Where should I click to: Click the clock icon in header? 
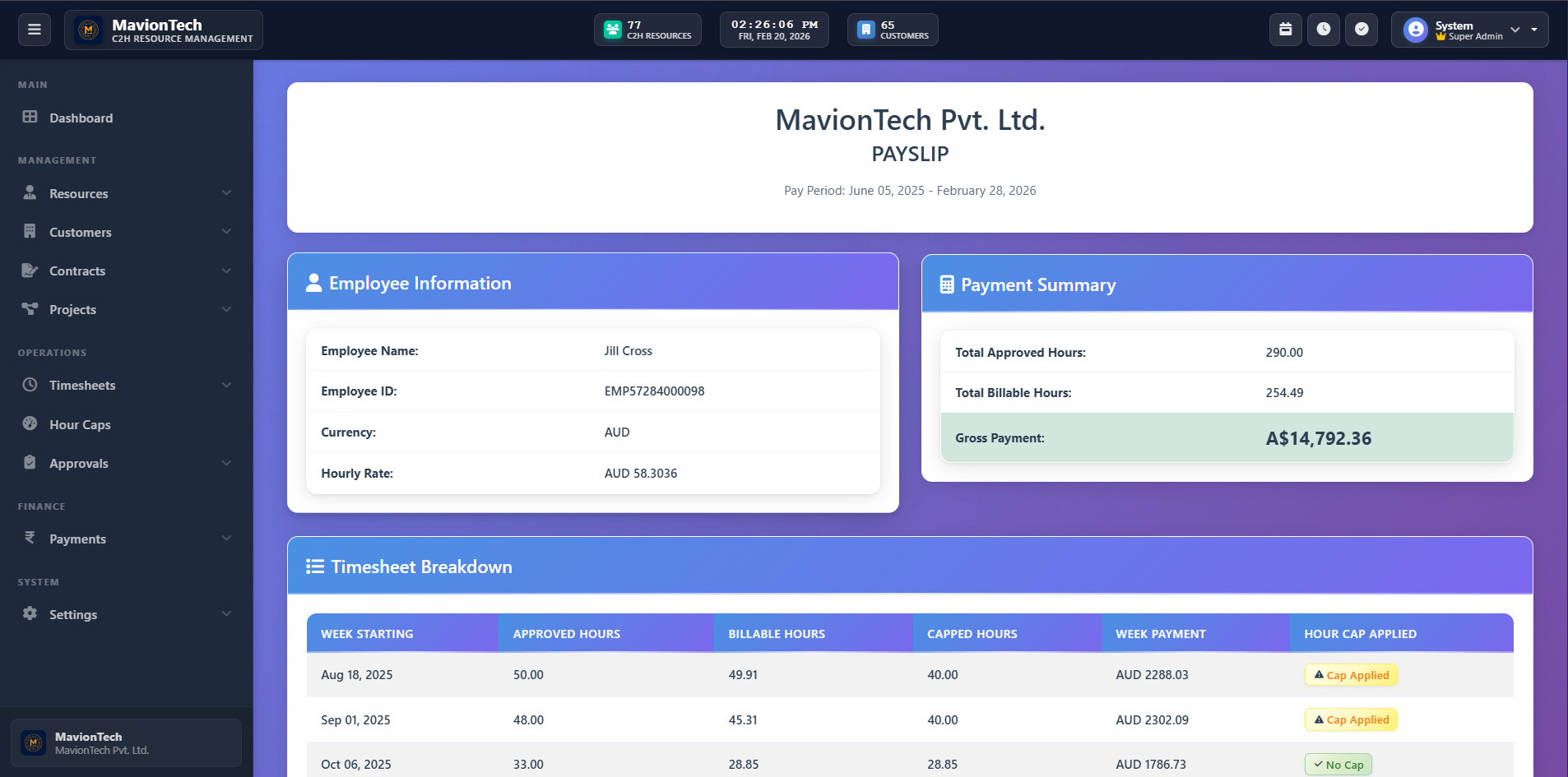[x=1323, y=30]
